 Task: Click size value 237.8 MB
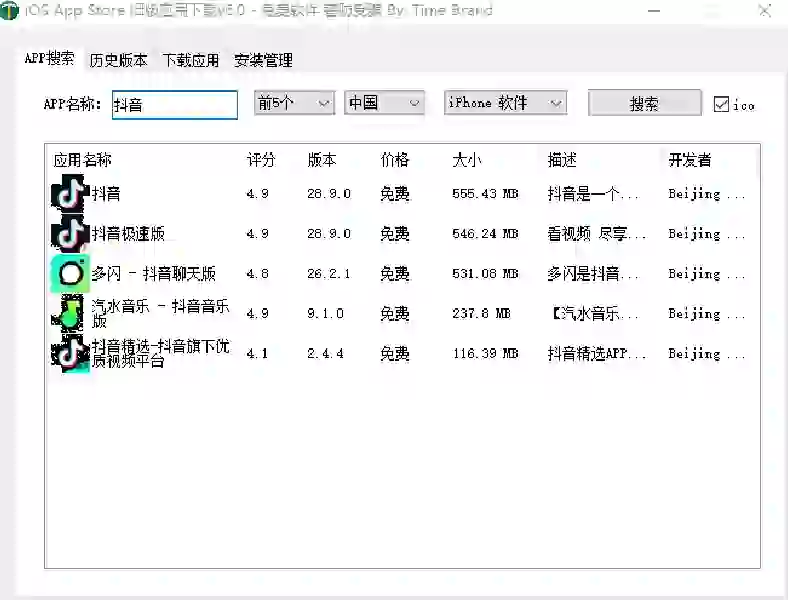pyautogui.click(x=481, y=314)
